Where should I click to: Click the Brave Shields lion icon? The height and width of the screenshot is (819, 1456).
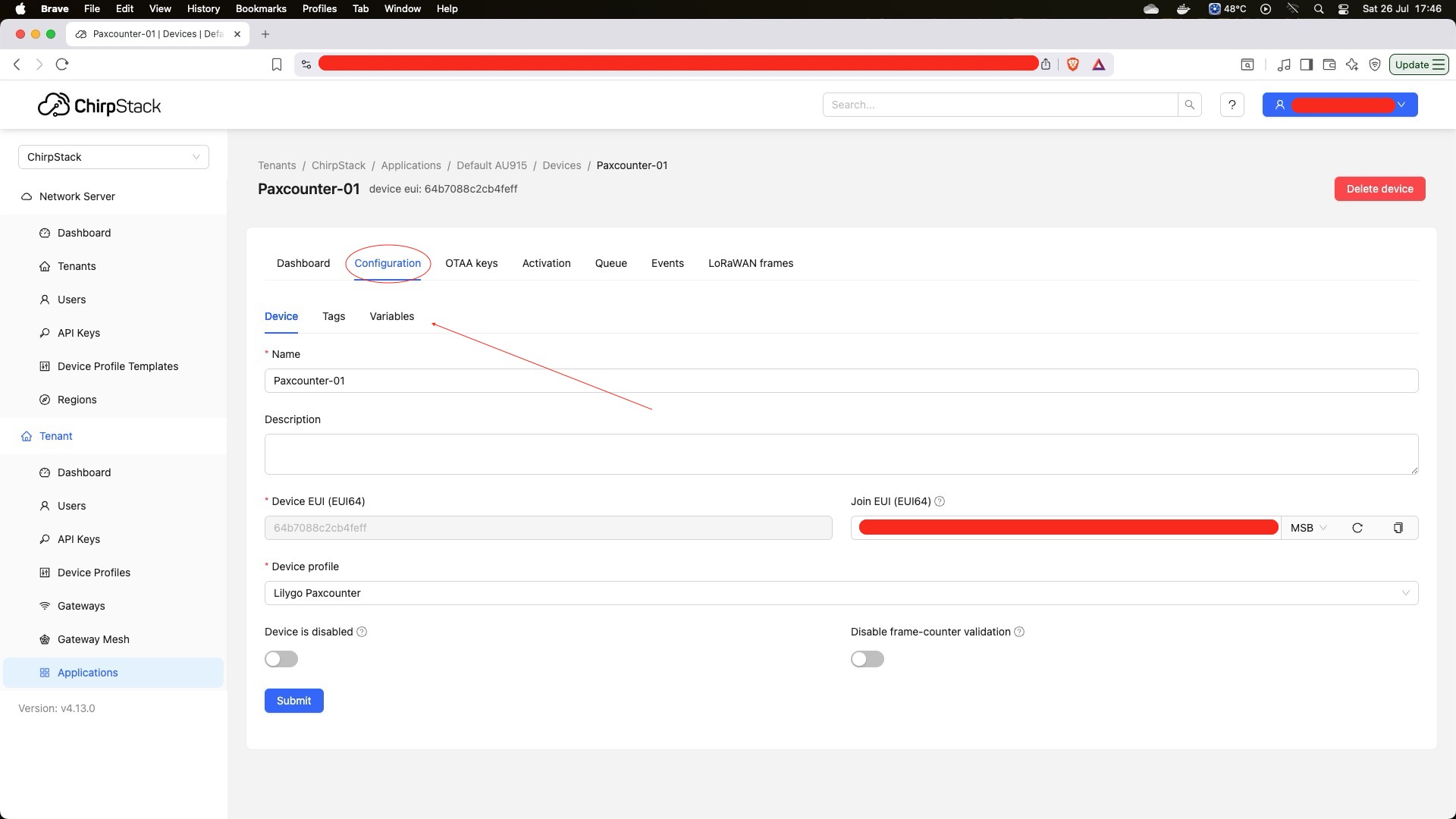click(x=1072, y=64)
